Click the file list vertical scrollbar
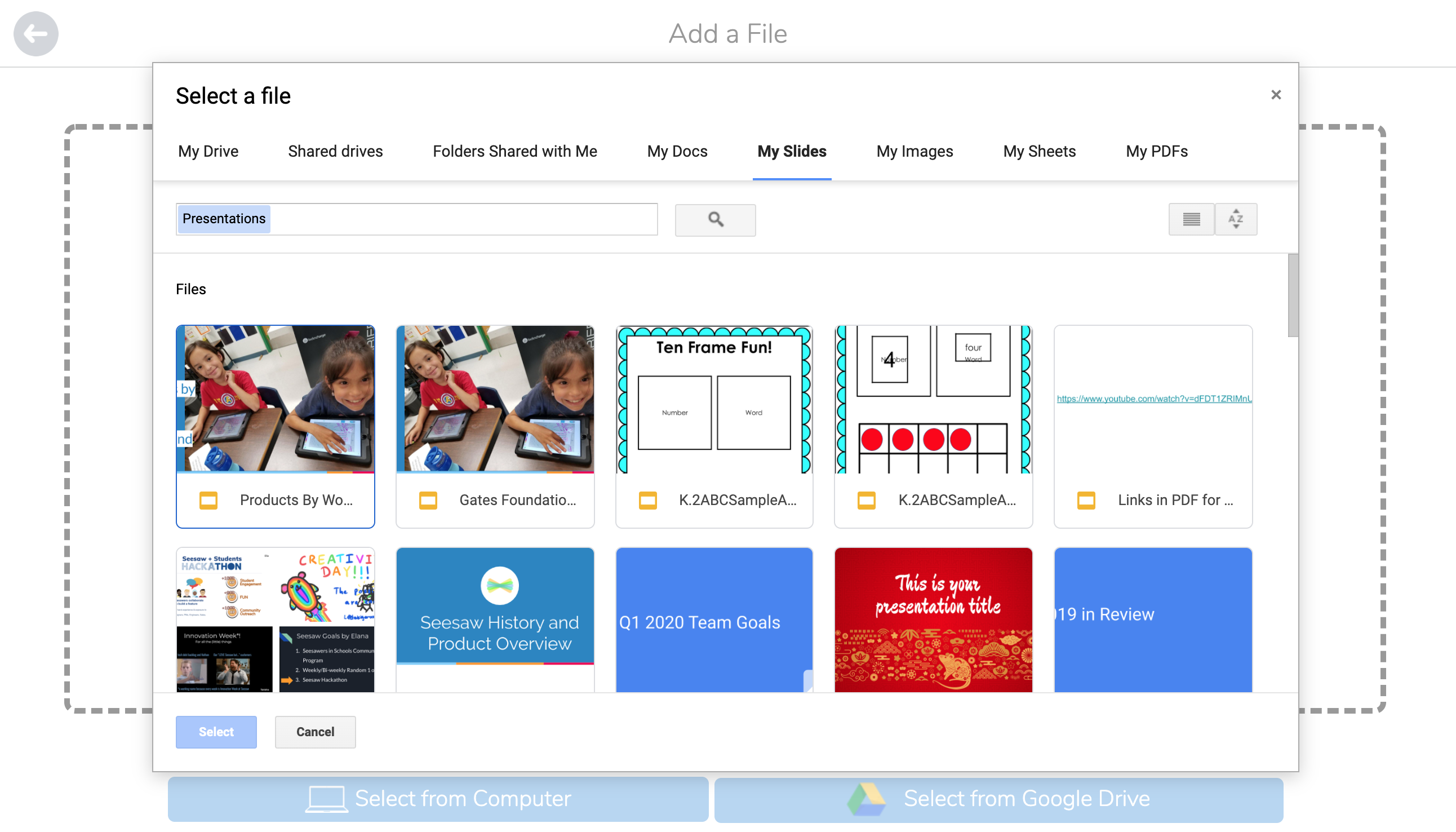Viewport: 1456px width, 832px height. click(x=1293, y=296)
